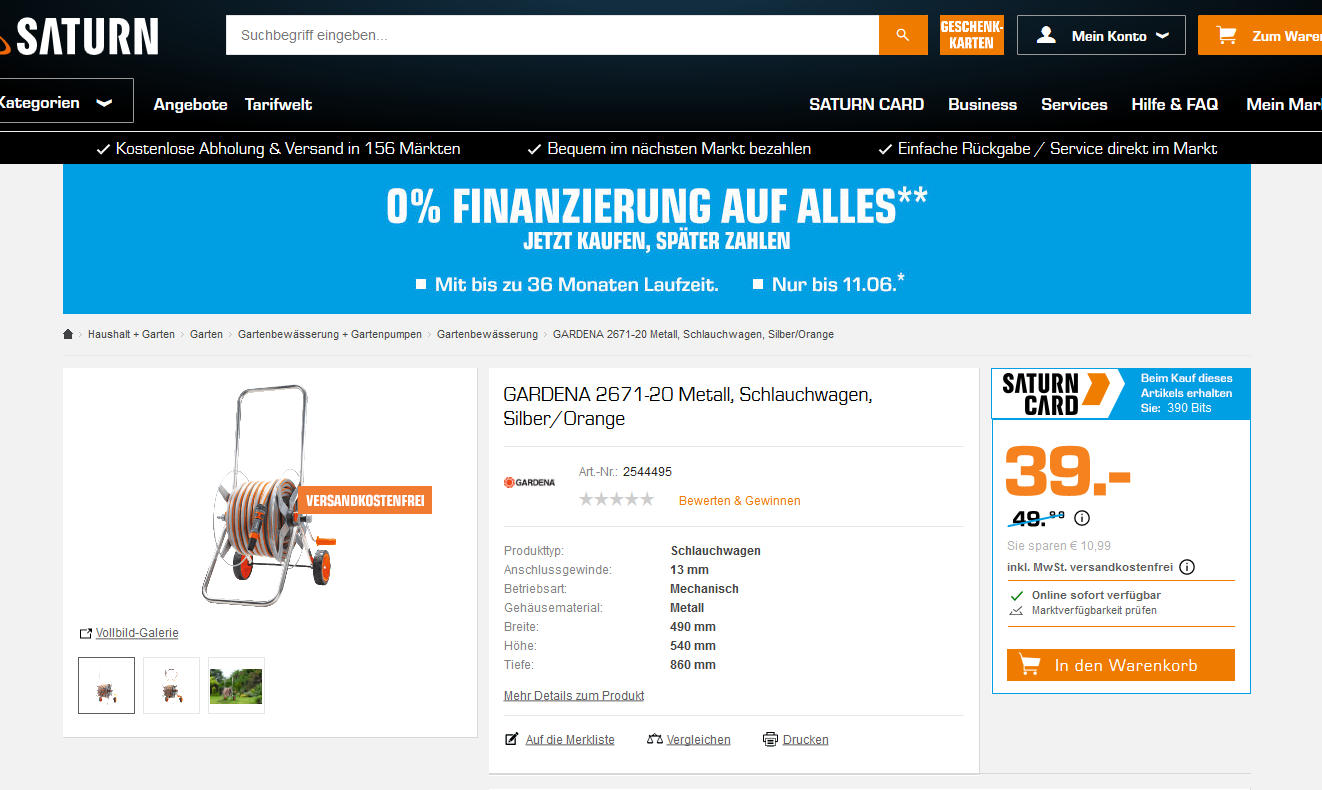Open the Angebote menu item
Screen dimensions: 1322x790
pos(190,104)
